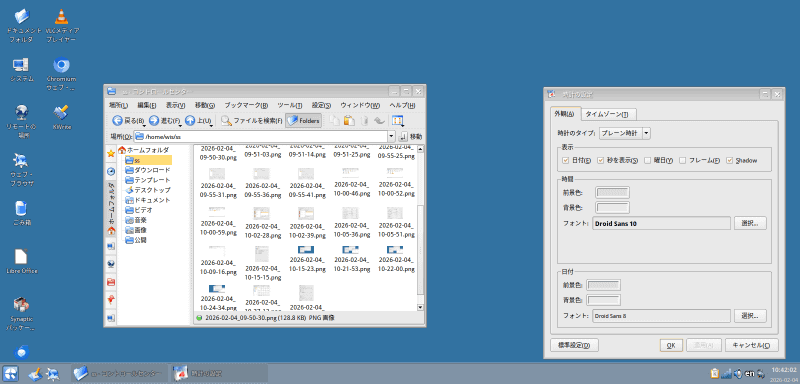Click キャンセル cancel in clock settings
This screenshot has width=800, height=384.
[752, 345]
